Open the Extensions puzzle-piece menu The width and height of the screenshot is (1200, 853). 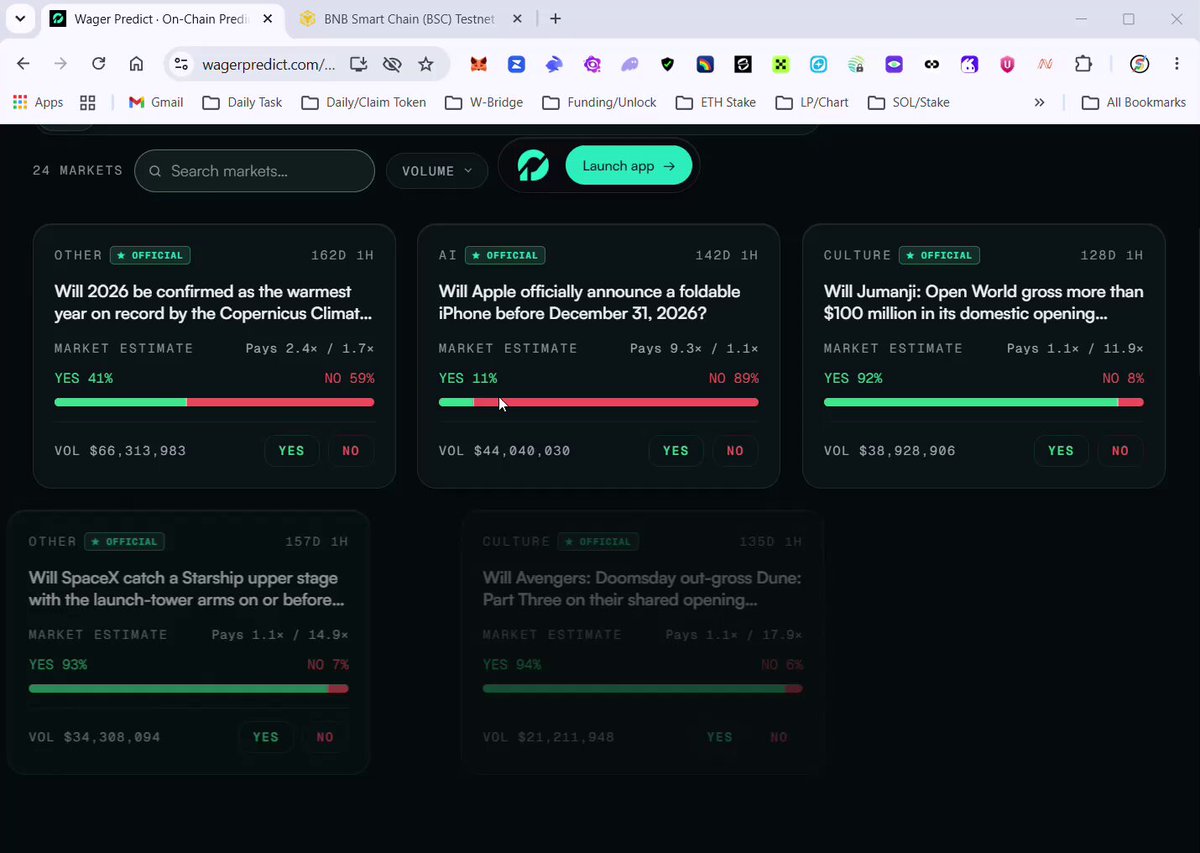pos(1083,64)
